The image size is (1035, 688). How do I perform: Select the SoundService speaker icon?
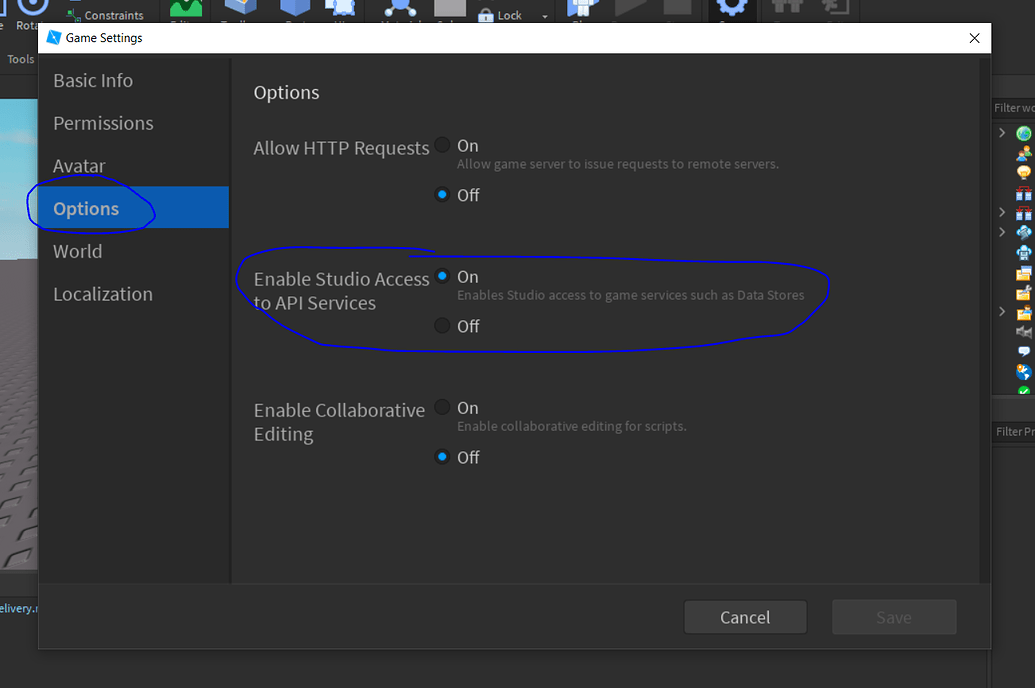click(1024, 332)
